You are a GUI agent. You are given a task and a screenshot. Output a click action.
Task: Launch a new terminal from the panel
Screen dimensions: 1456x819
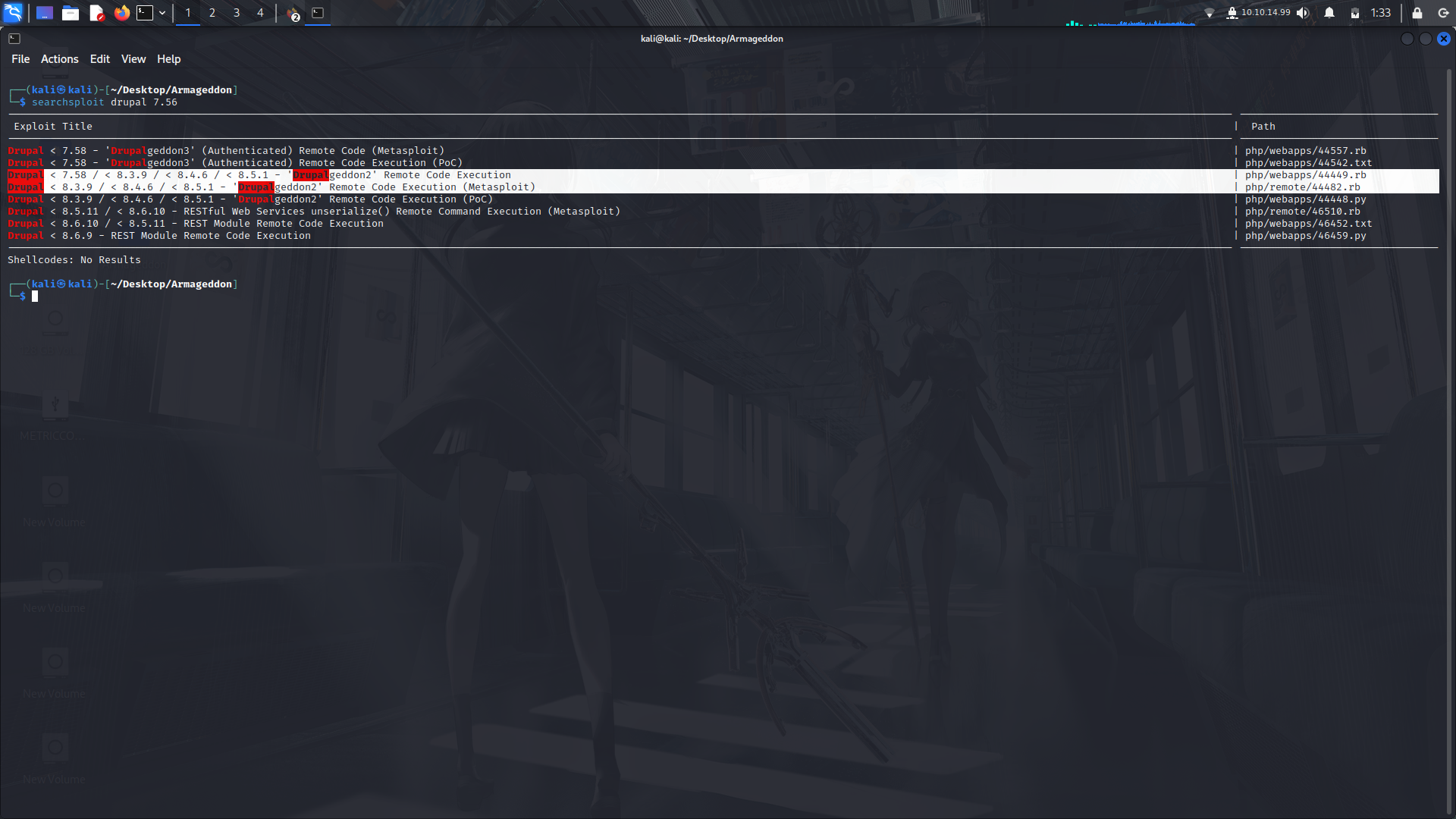click(x=146, y=12)
